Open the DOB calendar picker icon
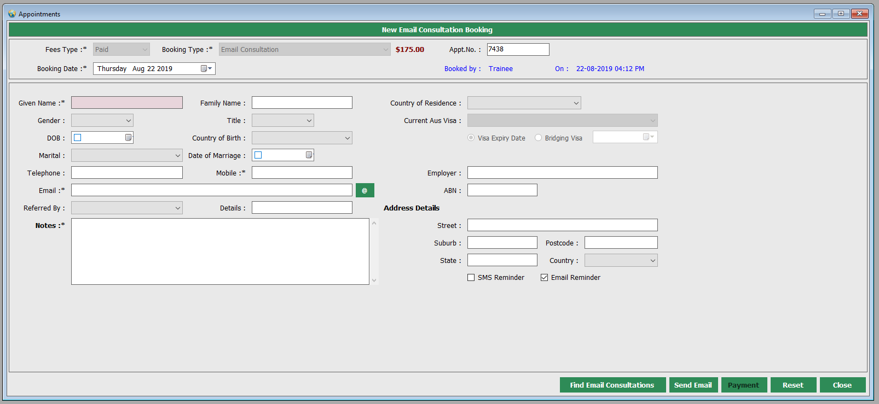This screenshot has width=879, height=404. tap(128, 138)
